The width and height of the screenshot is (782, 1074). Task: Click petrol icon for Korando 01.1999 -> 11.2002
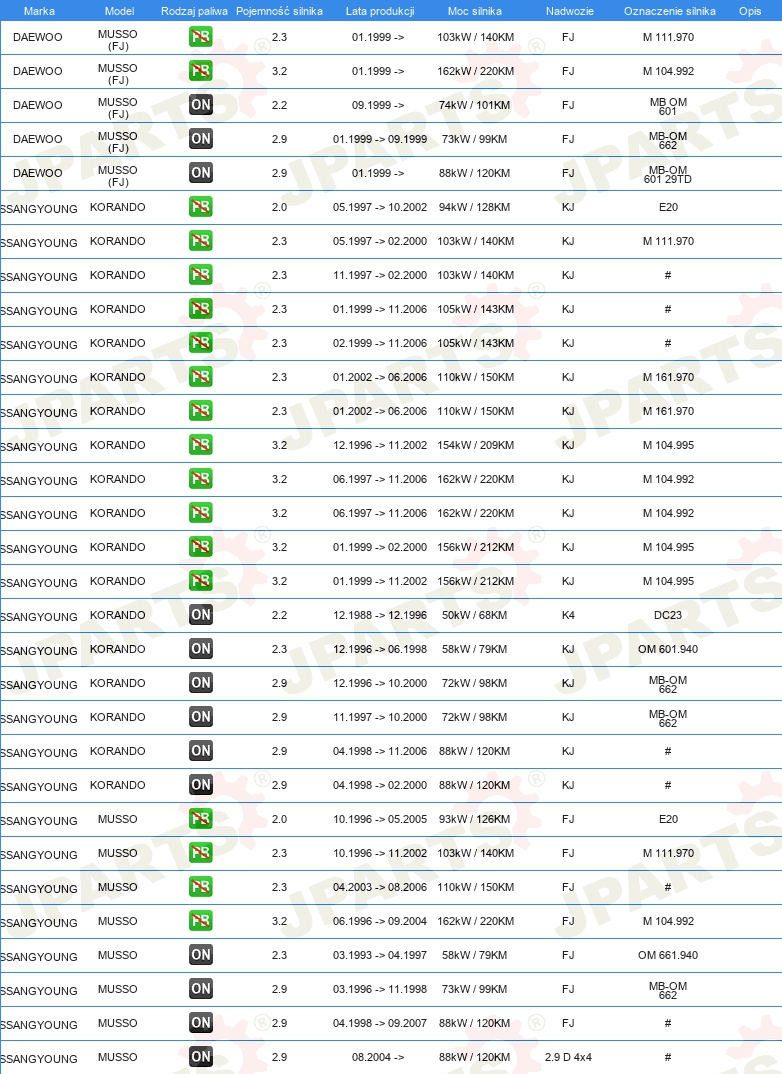click(x=201, y=580)
